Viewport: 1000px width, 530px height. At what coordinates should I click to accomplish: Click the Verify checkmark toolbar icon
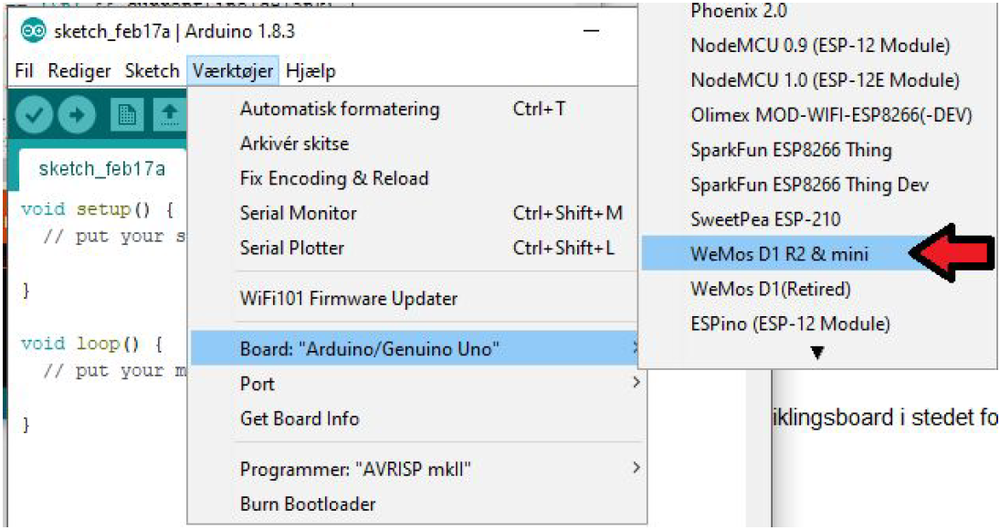click(34, 115)
